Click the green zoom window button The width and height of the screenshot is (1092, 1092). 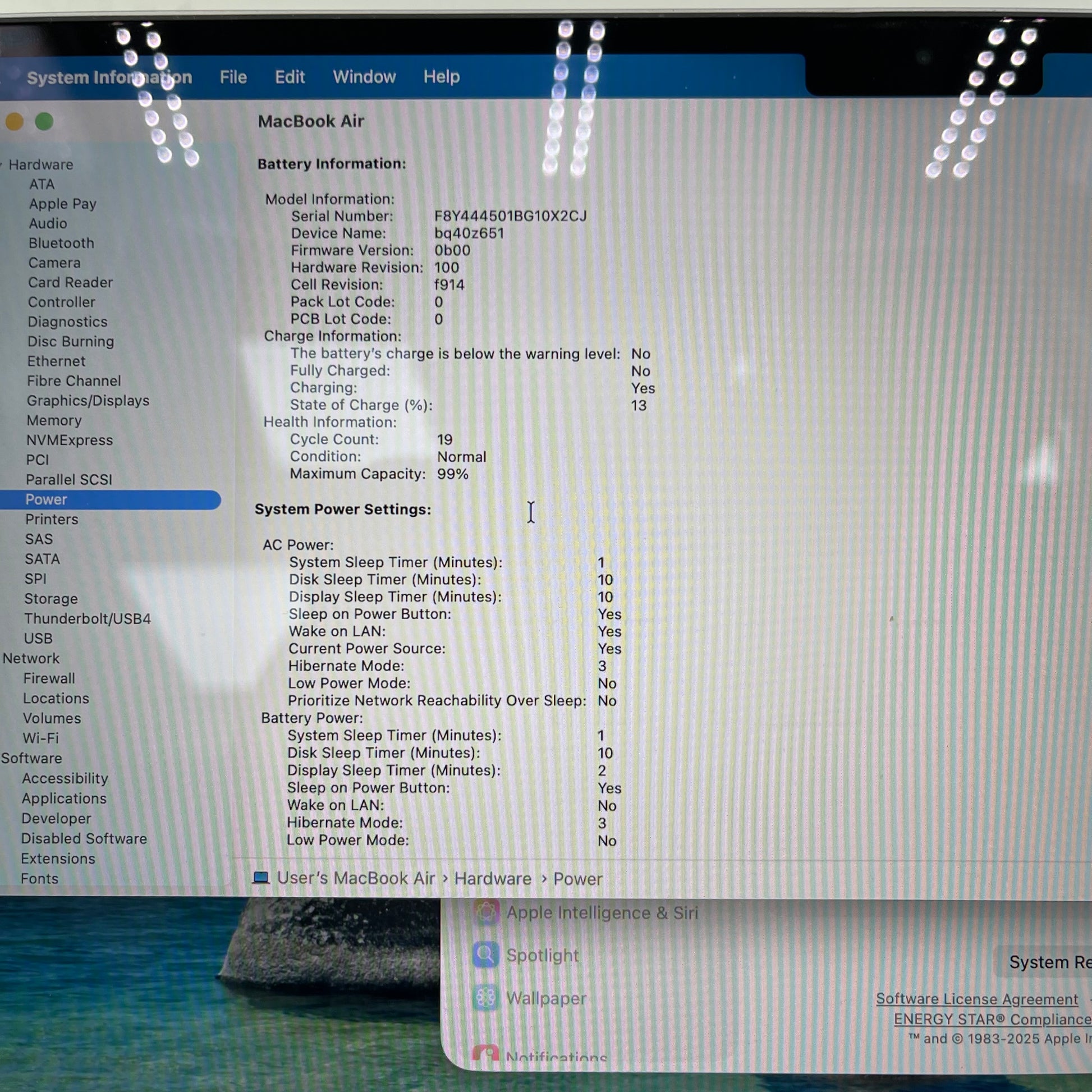44,122
